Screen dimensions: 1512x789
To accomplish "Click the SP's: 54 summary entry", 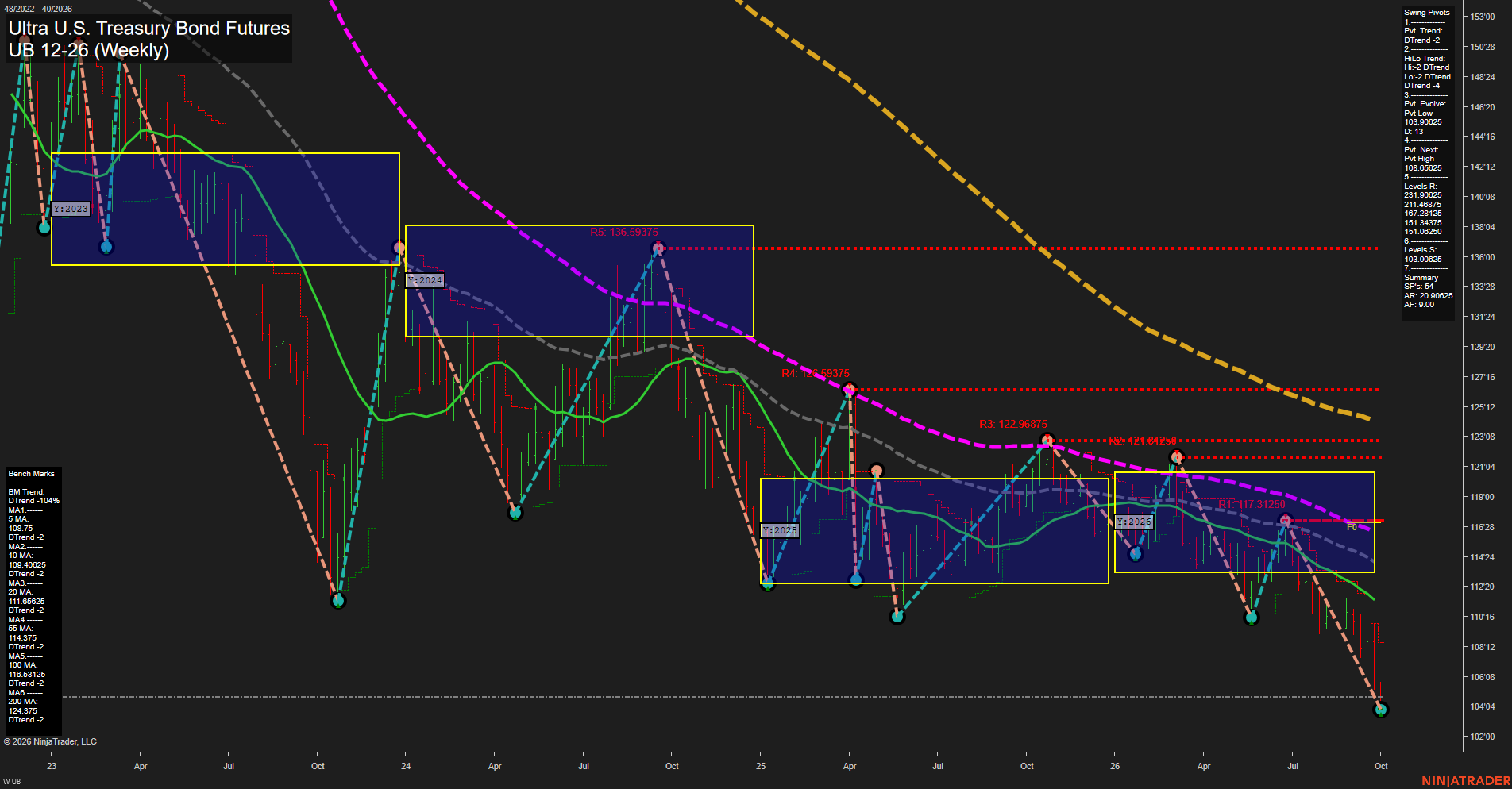I will pyautogui.click(x=1418, y=287).
